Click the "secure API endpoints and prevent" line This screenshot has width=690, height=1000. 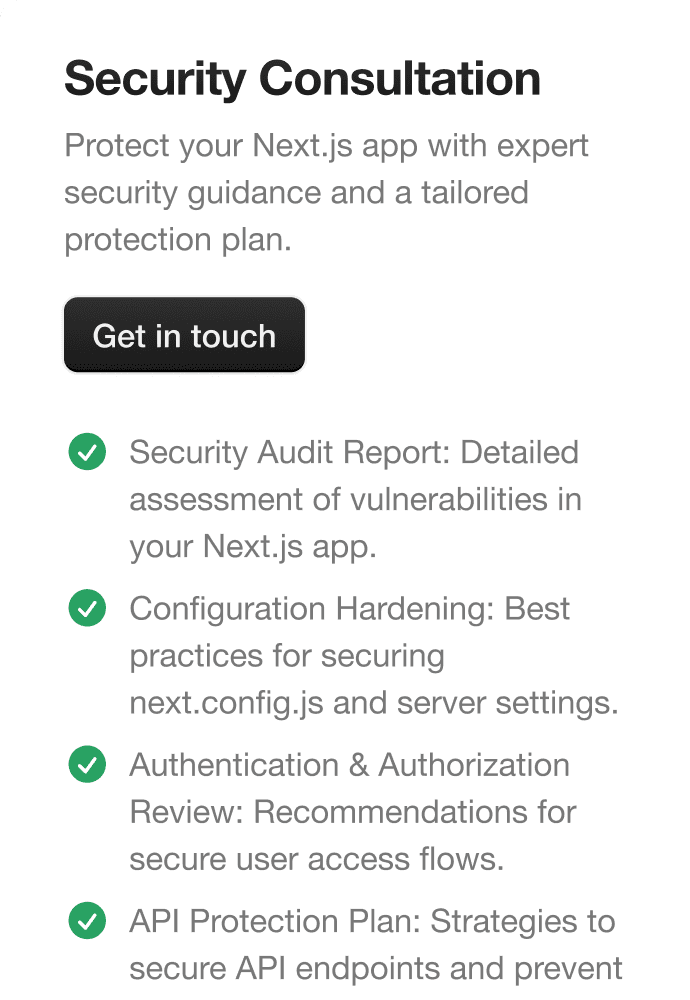pyautogui.click(x=376, y=968)
